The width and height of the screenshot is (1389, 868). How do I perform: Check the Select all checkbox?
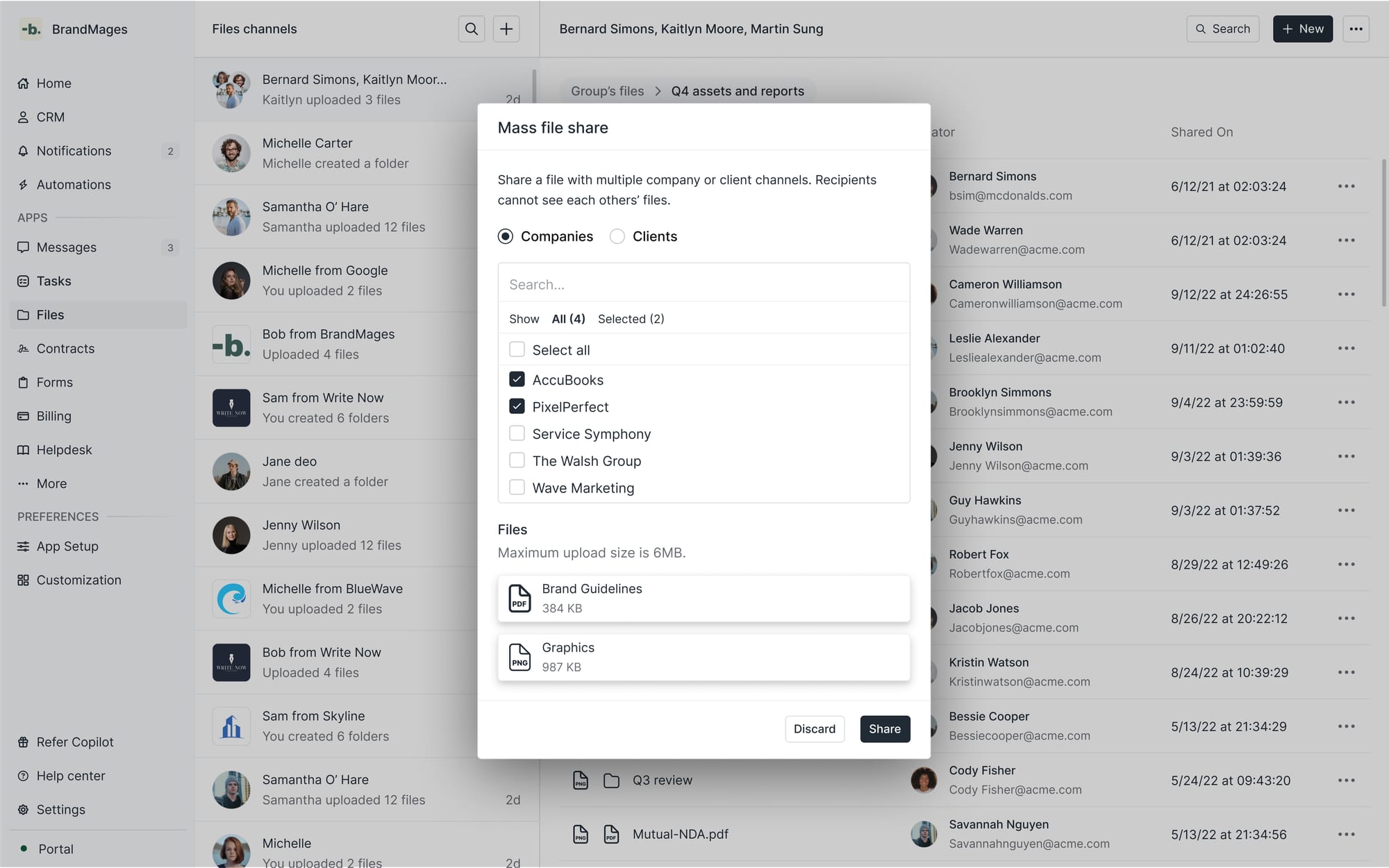tap(517, 349)
